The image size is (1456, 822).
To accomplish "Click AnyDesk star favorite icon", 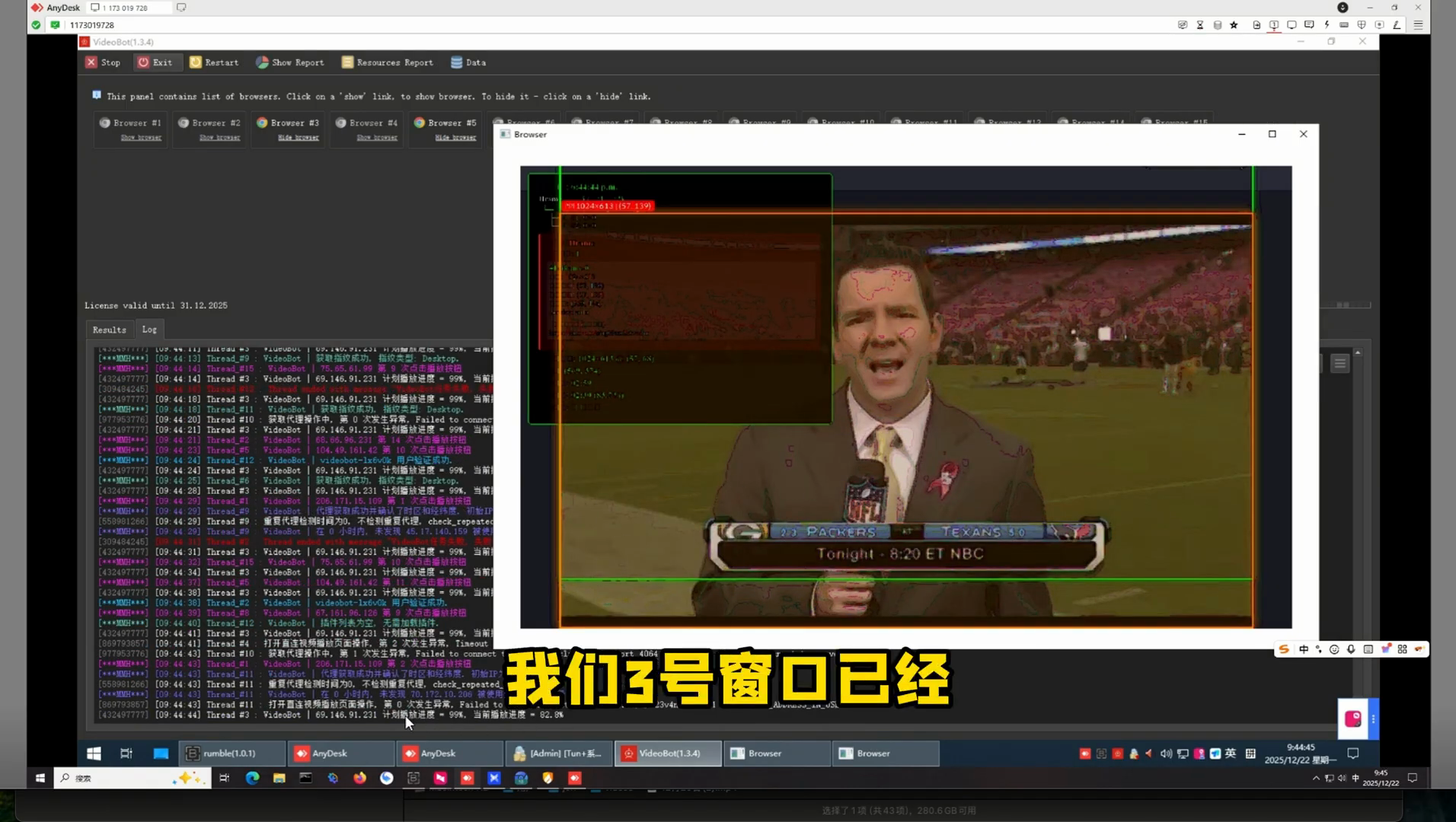I will (x=1234, y=25).
